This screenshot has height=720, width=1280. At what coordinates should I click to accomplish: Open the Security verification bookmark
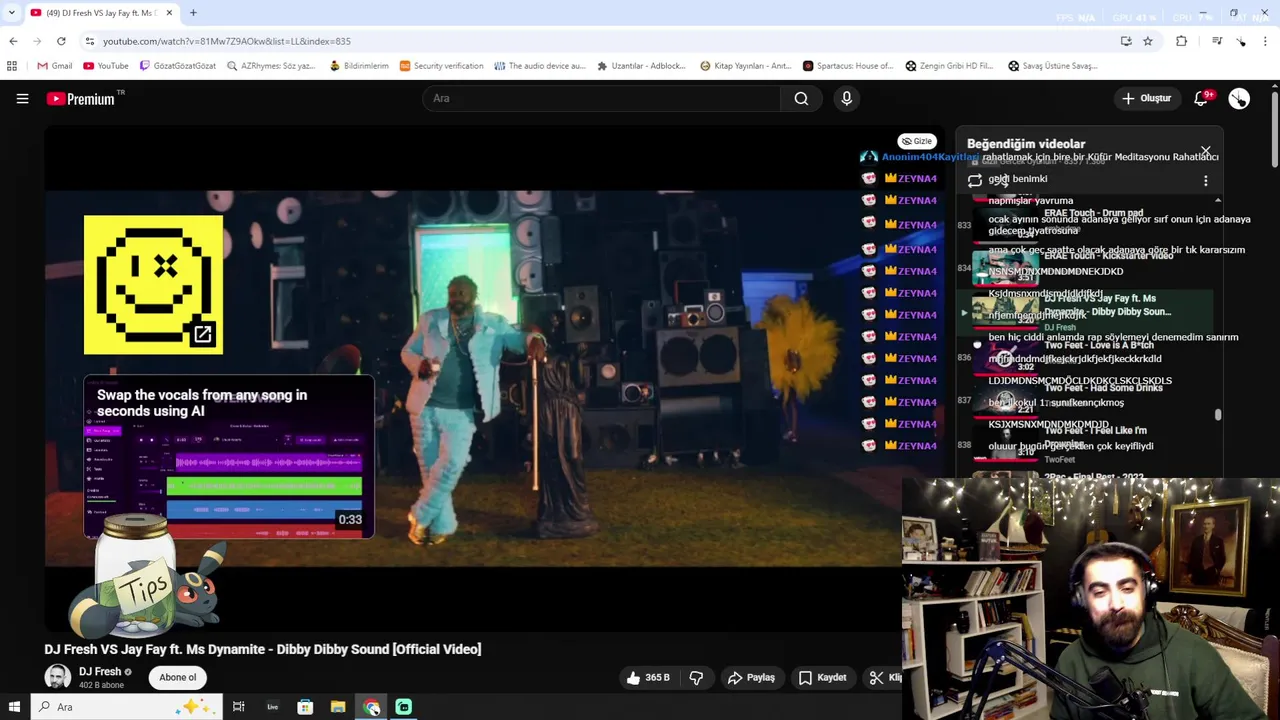441,66
